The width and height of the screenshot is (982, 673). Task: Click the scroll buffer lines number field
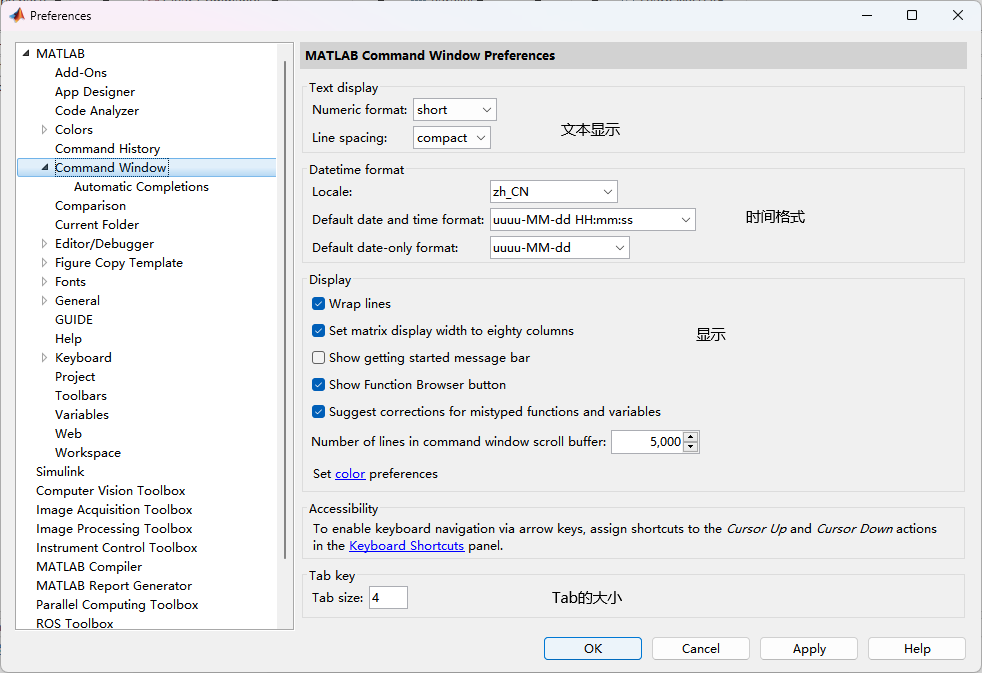647,442
